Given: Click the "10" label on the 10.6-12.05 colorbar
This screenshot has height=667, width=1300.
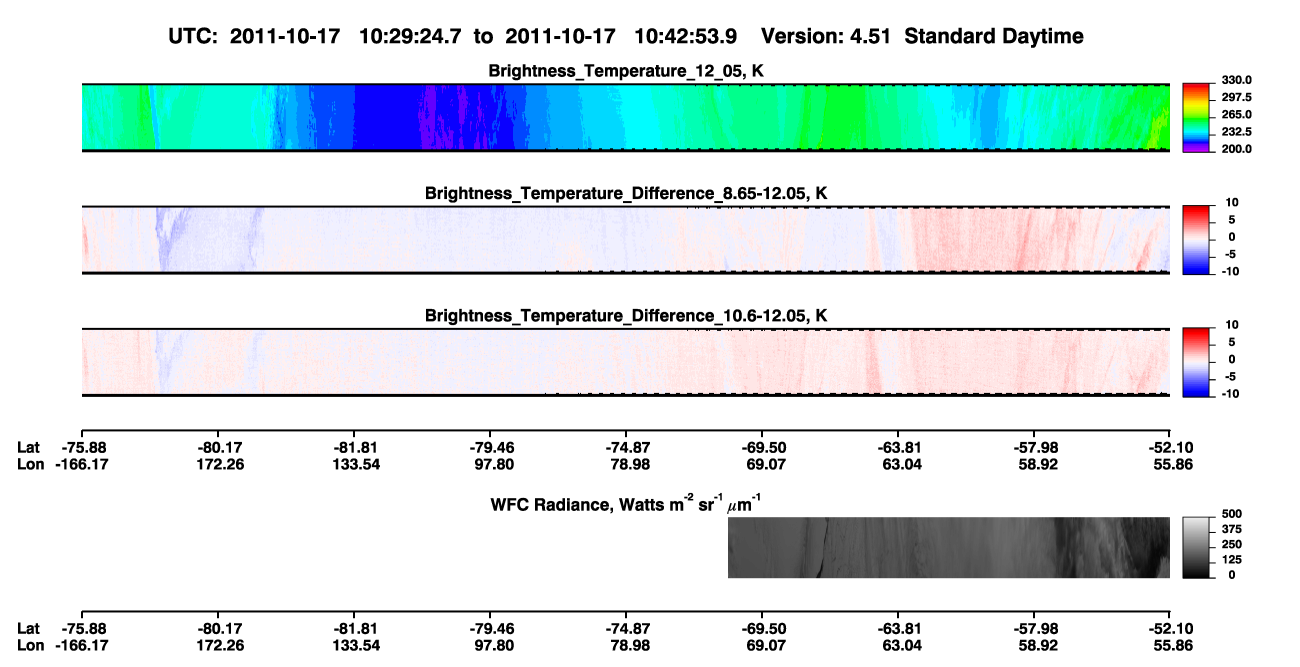Looking at the screenshot, I should pos(1232,325).
